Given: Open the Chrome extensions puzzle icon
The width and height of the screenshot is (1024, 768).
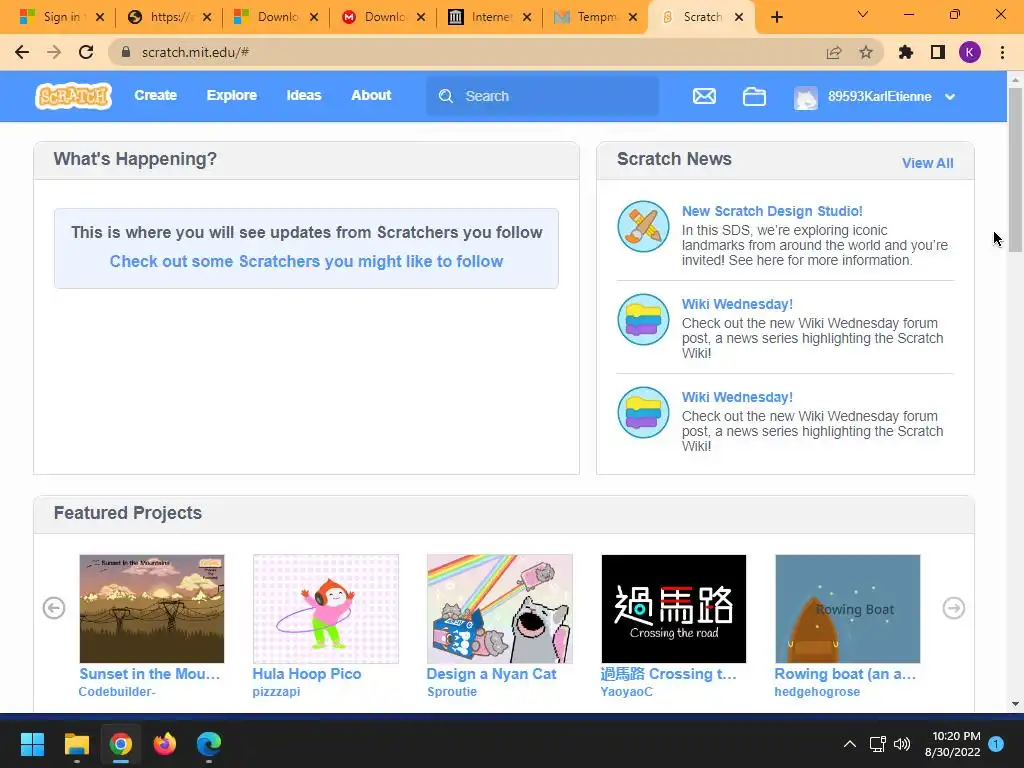Looking at the screenshot, I should click(x=905, y=52).
